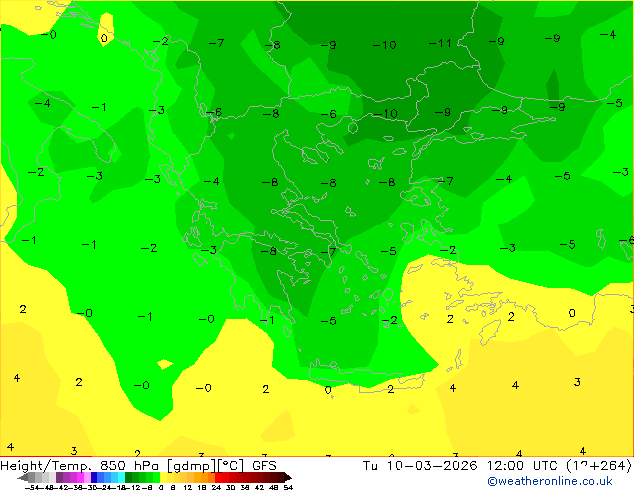The width and height of the screenshot is (634, 490).
Task: Click the gray left arrow of color legend
Action: click(23, 478)
